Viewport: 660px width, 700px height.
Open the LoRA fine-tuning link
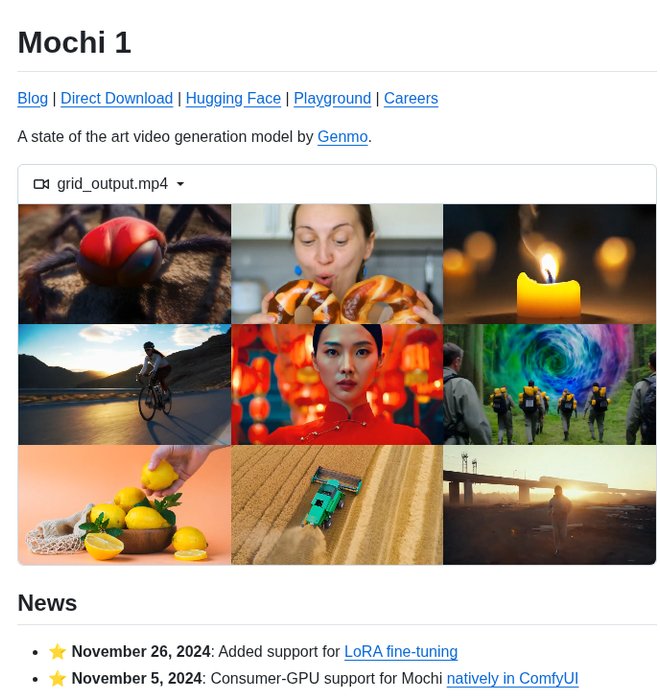point(401,651)
